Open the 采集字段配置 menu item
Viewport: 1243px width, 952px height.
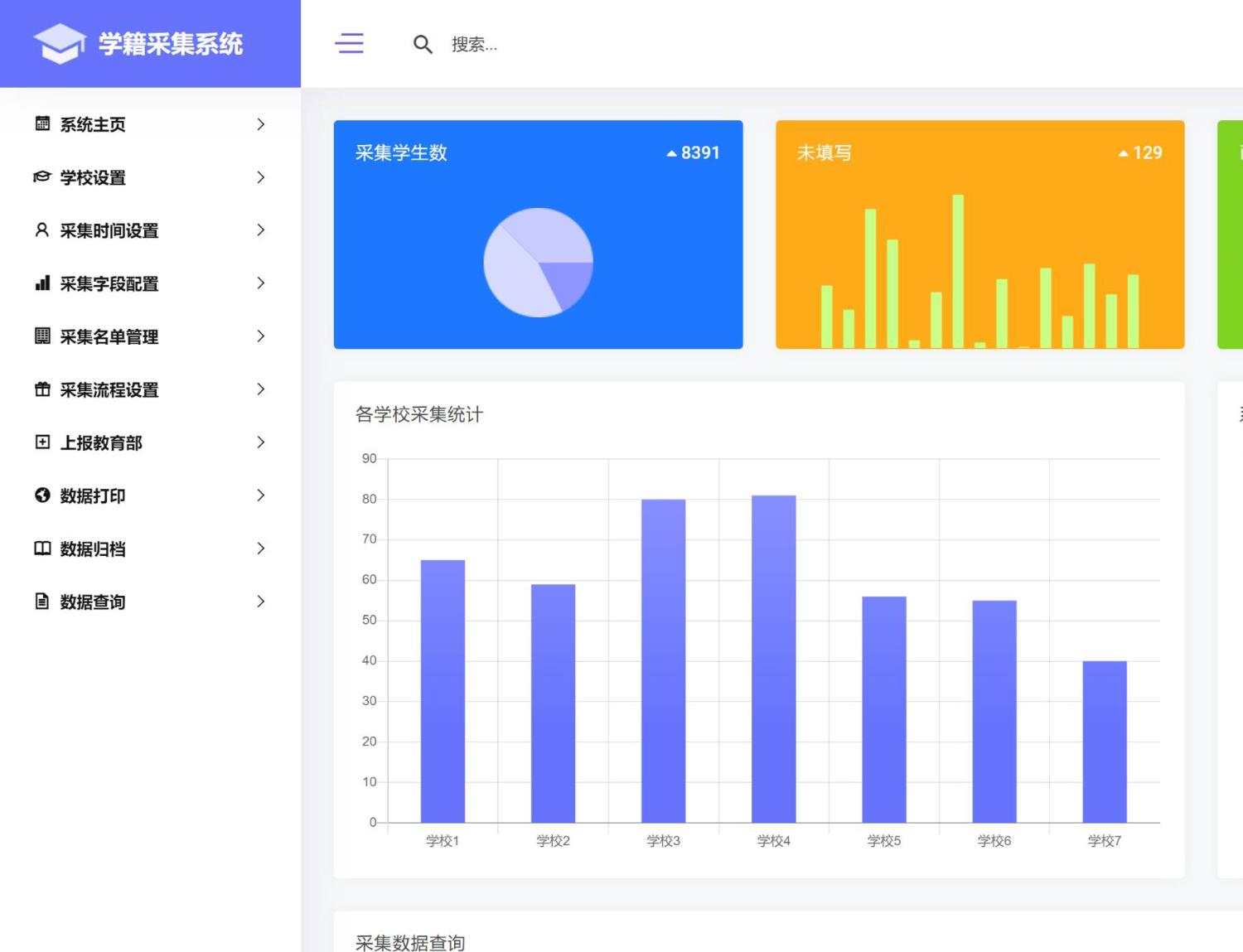(x=150, y=283)
